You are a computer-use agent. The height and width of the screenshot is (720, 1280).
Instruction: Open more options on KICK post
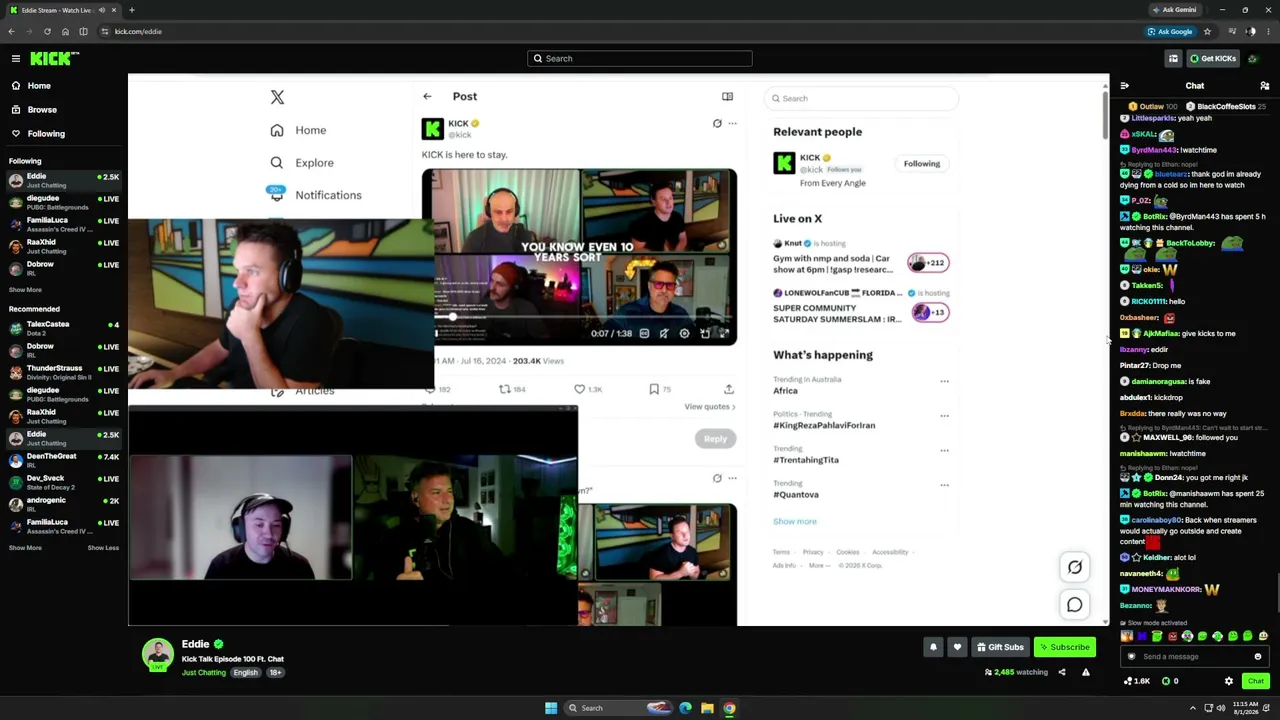732,124
